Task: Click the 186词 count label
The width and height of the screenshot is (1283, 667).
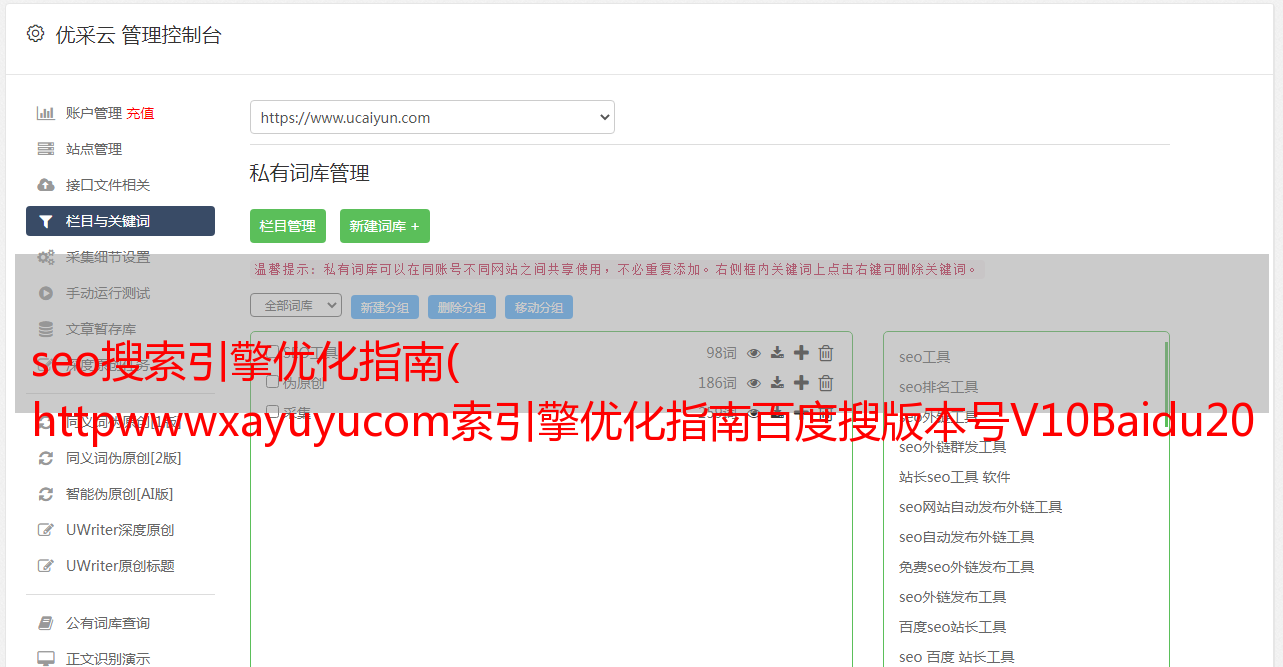Action: [x=717, y=383]
